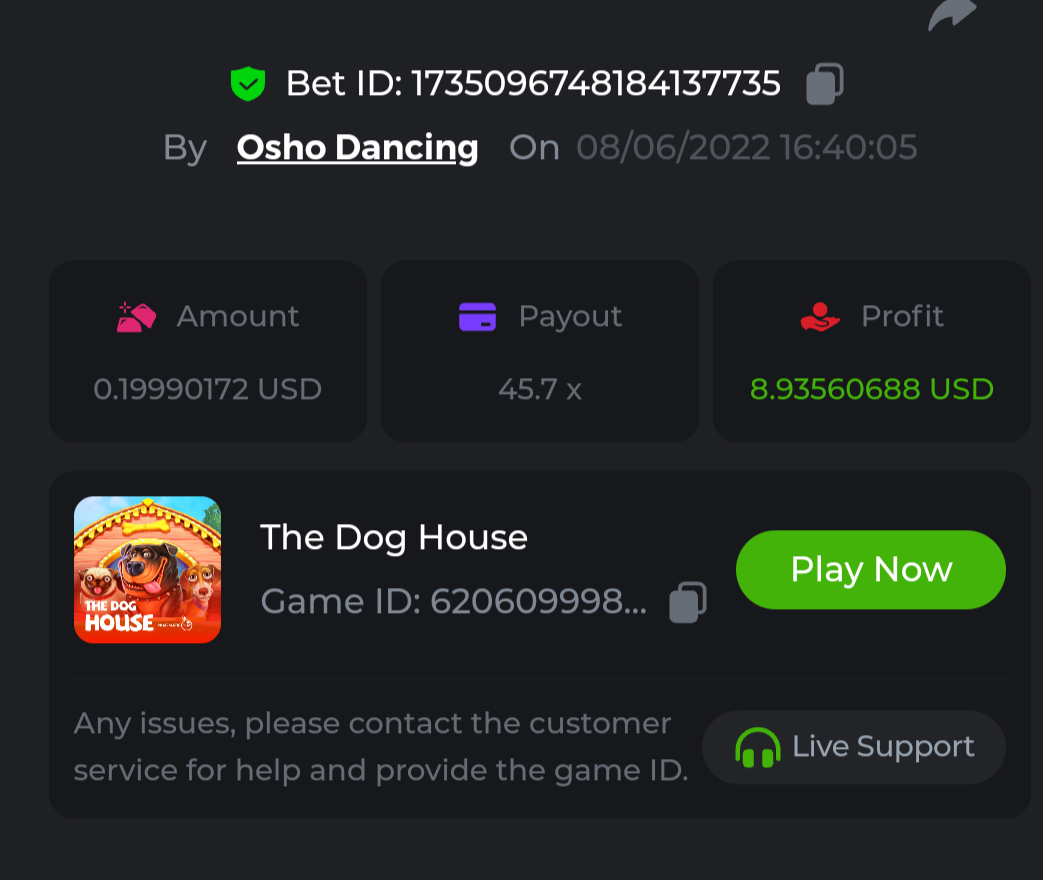Open The Dog House game thumbnail
The image size is (1043, 880).
click(x=147, y=569)
